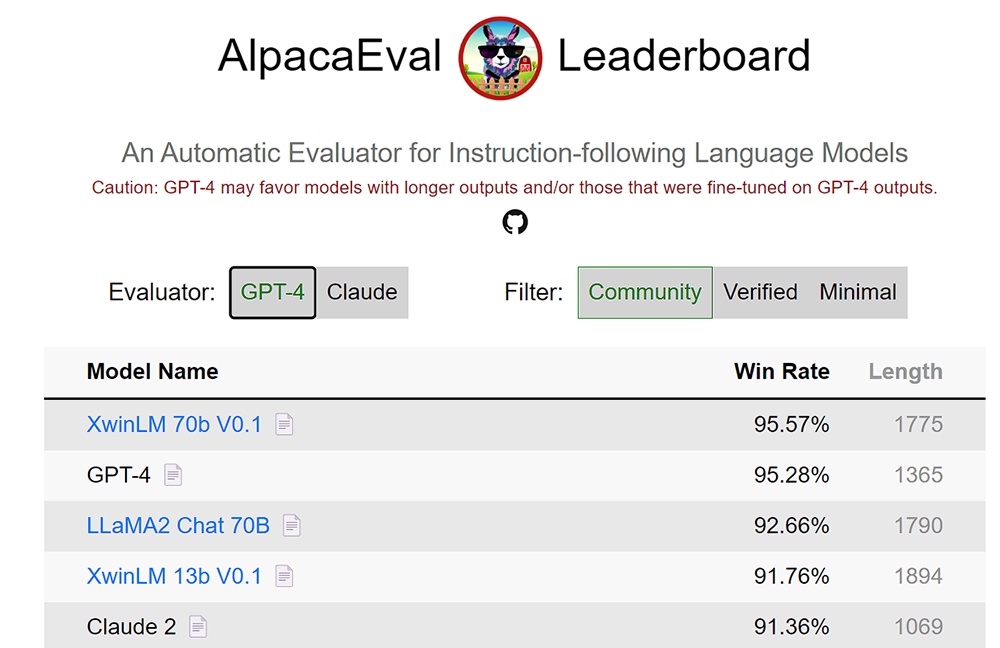Image resolution: width=1000 pixels, height=648 pixels.
Task: Open the document icon beside XwinLM 70b V0.1
Action: tap(284, 425)
